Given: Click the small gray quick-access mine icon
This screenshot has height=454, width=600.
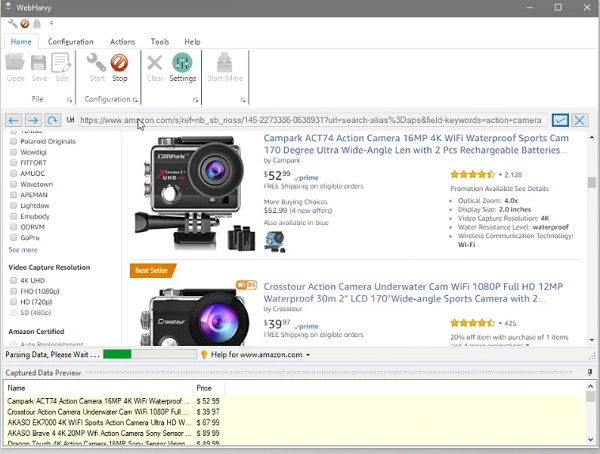Looking at the screenshot, I should (37, 24).
